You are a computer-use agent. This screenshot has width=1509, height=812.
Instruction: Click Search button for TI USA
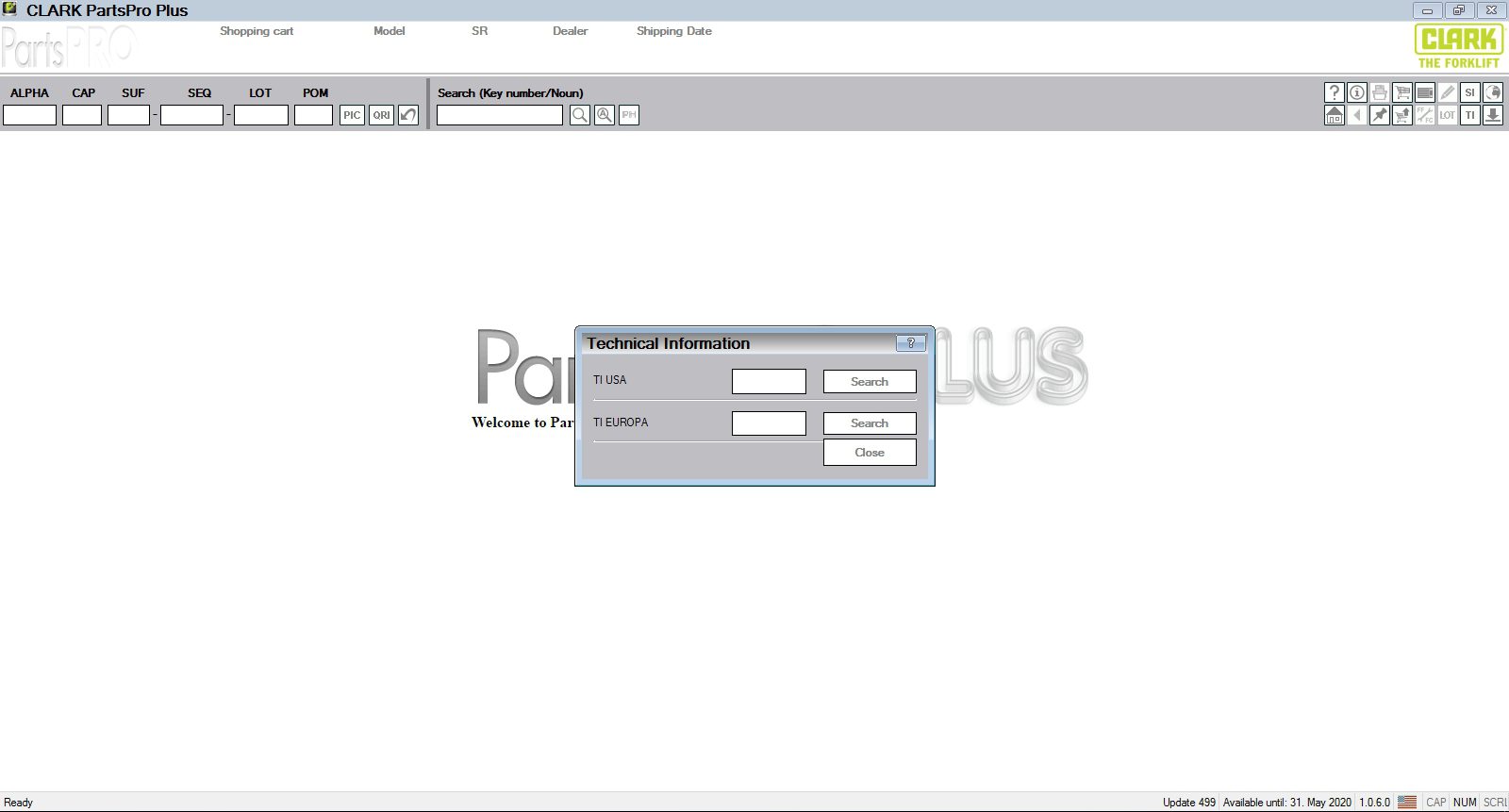[870, 381]
